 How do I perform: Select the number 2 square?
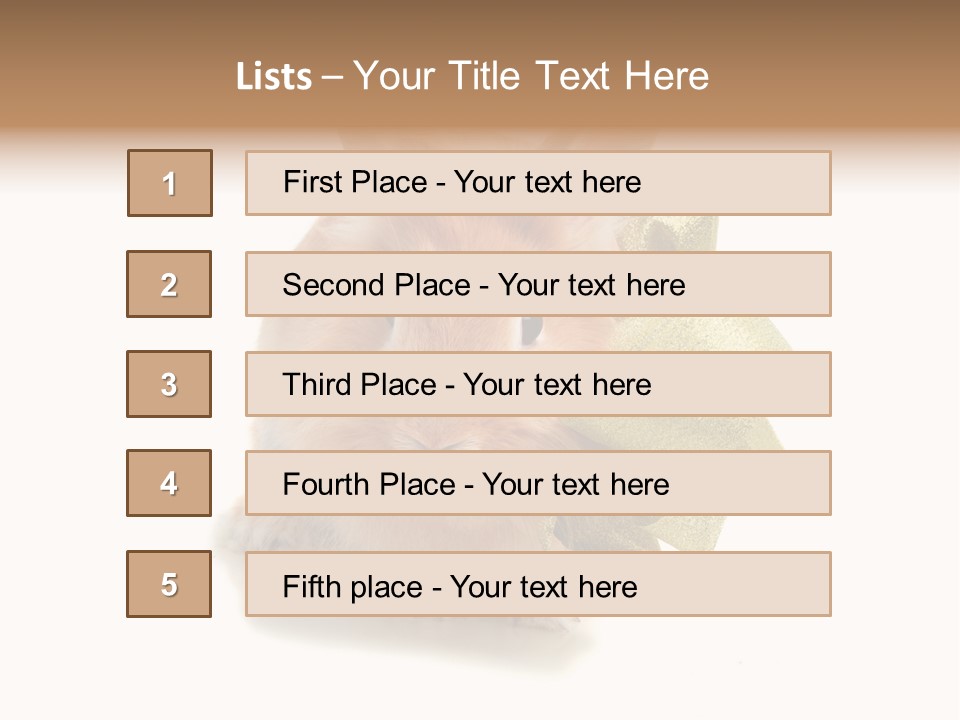(169, 284)
